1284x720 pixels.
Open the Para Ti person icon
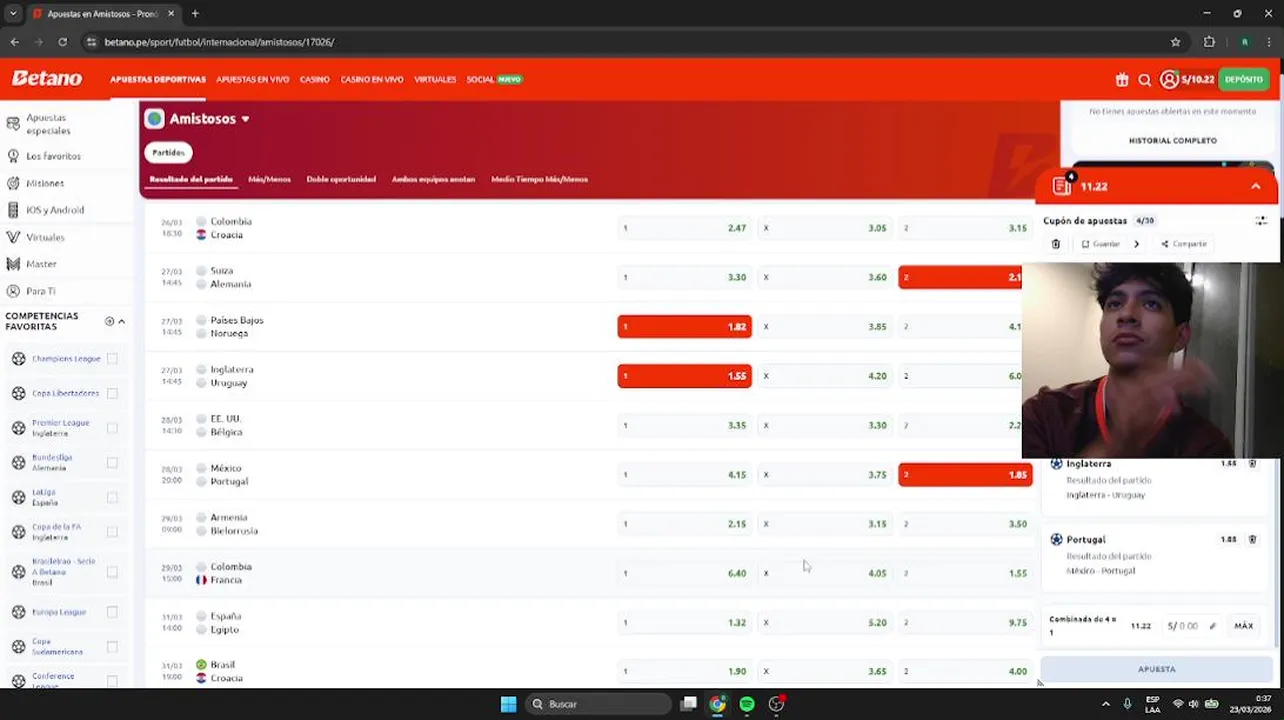point(13,291)
